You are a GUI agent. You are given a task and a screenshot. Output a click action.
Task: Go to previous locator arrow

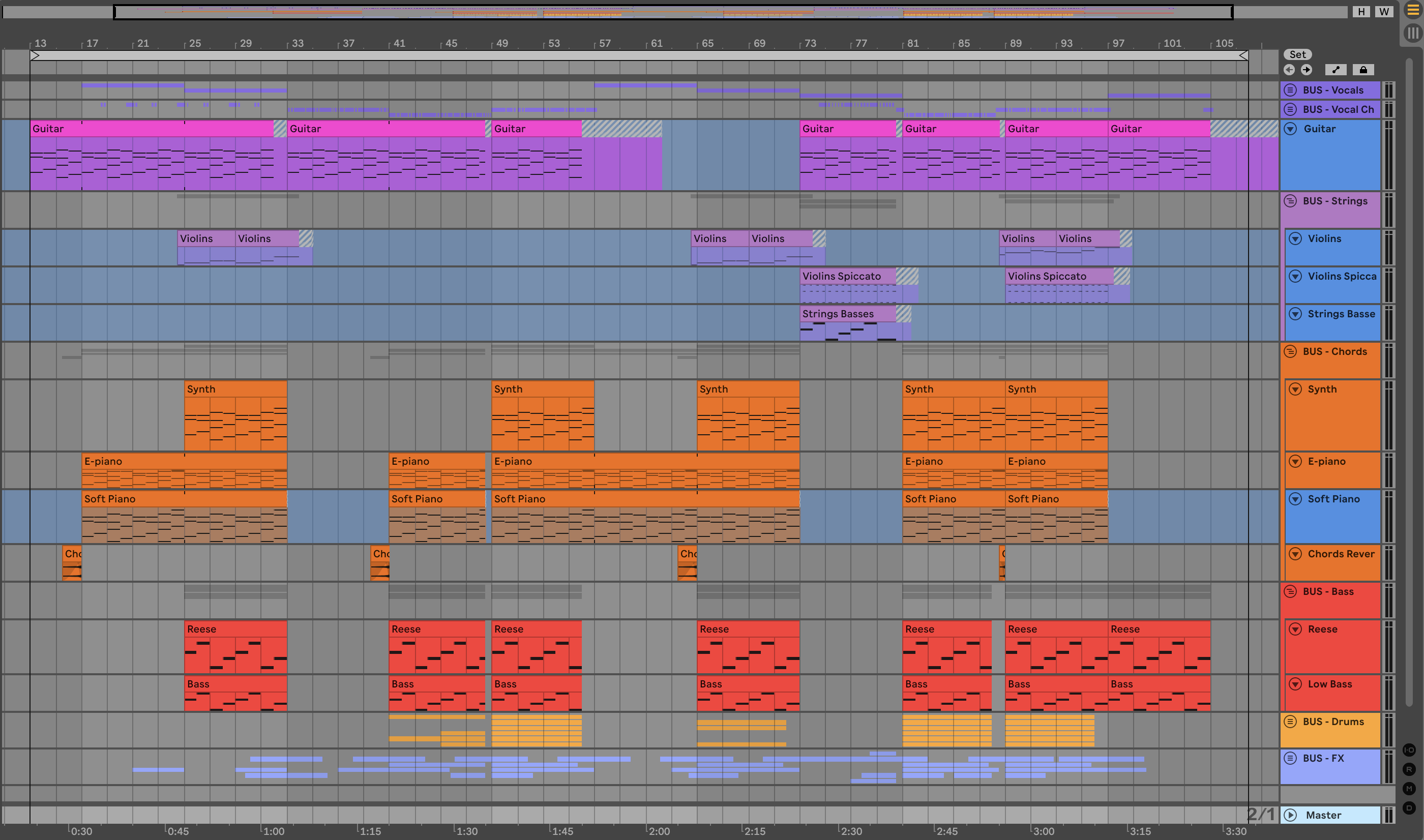(1289, 70)
